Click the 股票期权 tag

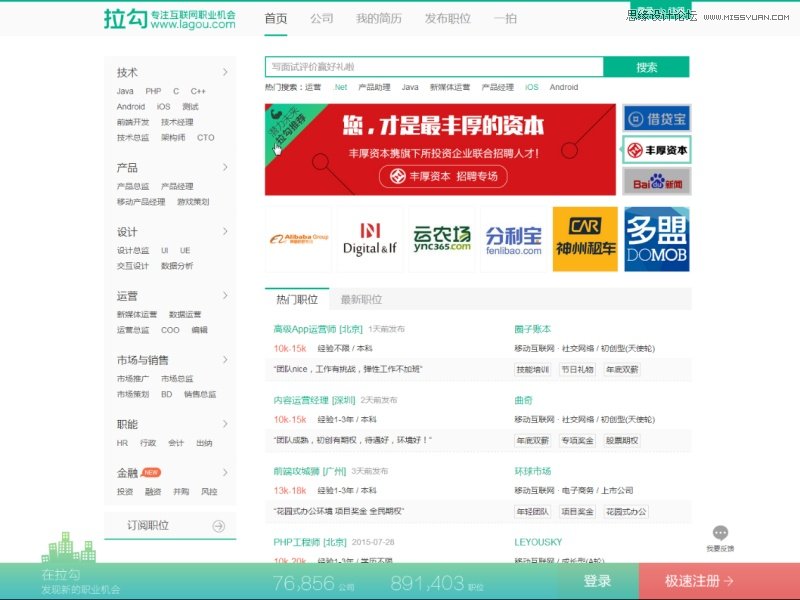(x=621, y=440)
